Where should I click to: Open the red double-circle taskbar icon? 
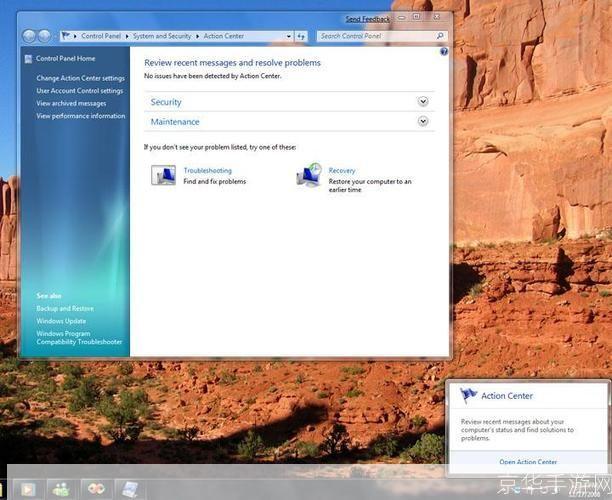(96, 488)
